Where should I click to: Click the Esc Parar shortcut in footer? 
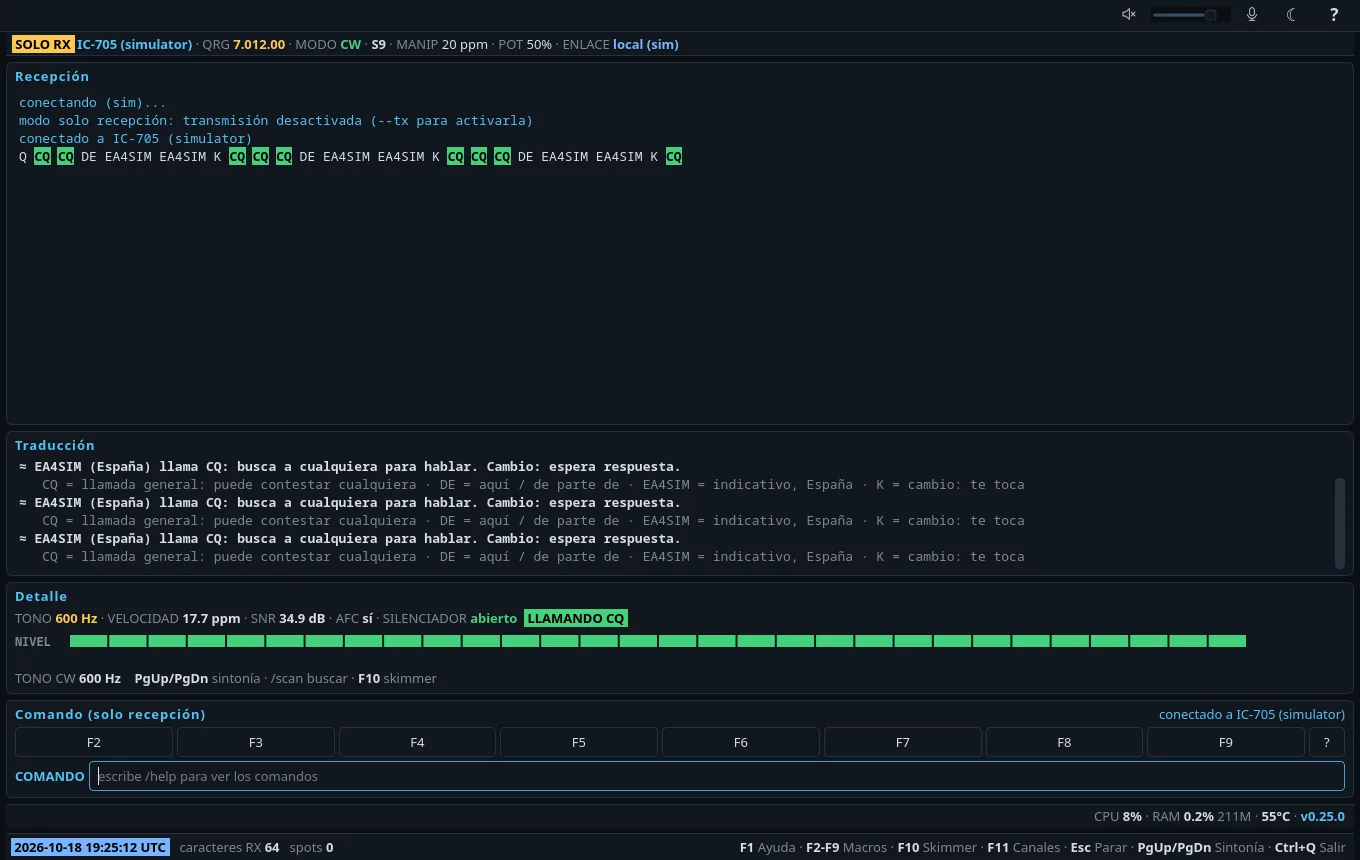point(1098,847)
